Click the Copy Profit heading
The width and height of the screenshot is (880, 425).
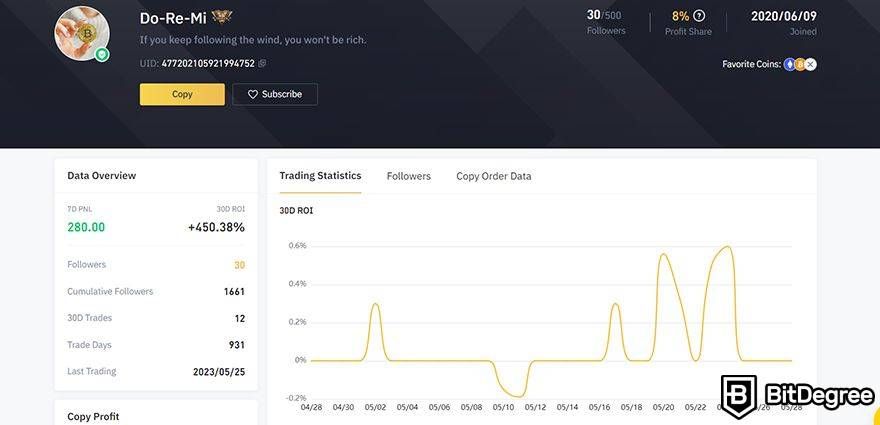click(93, 417)
